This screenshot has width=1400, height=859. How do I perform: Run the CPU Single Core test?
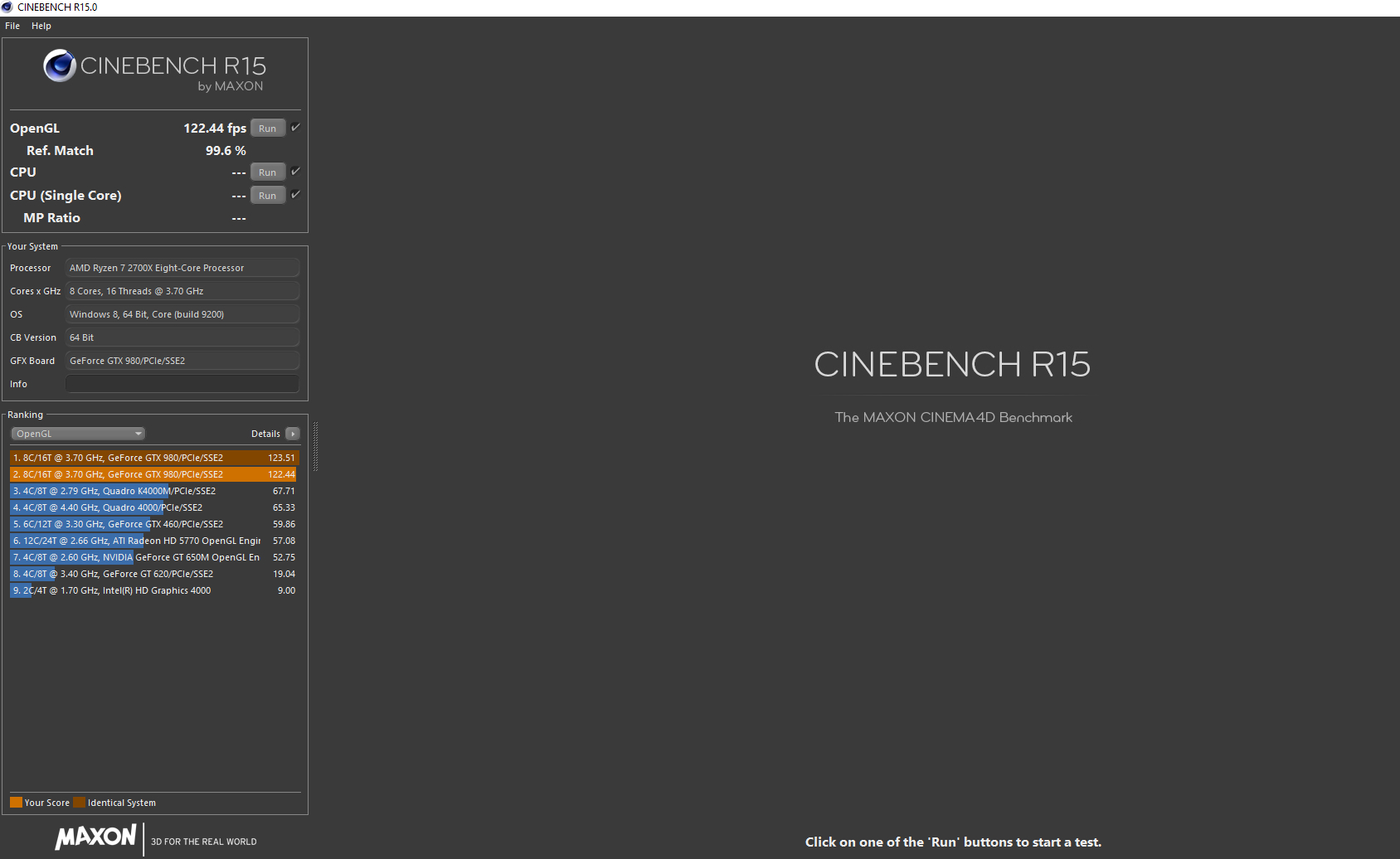(267, 195)
